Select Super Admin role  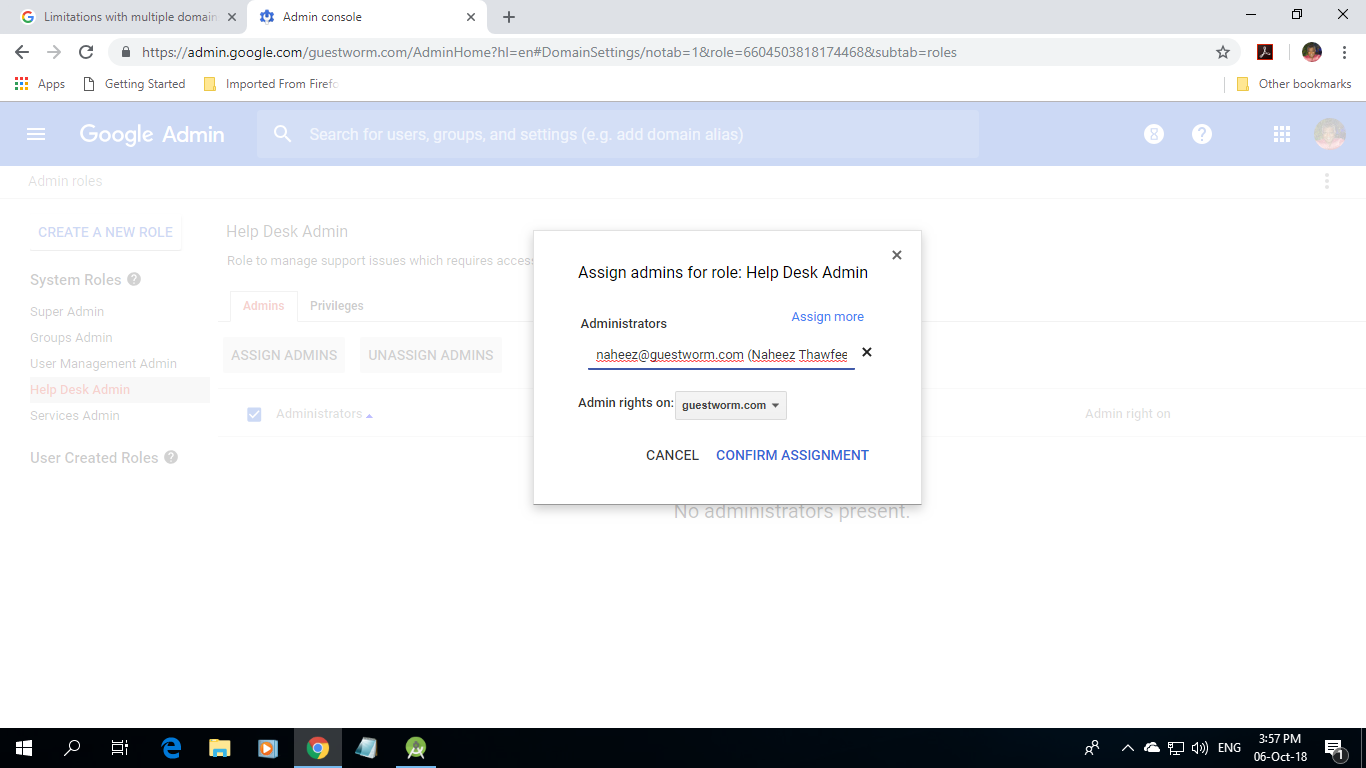click(67, 312)
